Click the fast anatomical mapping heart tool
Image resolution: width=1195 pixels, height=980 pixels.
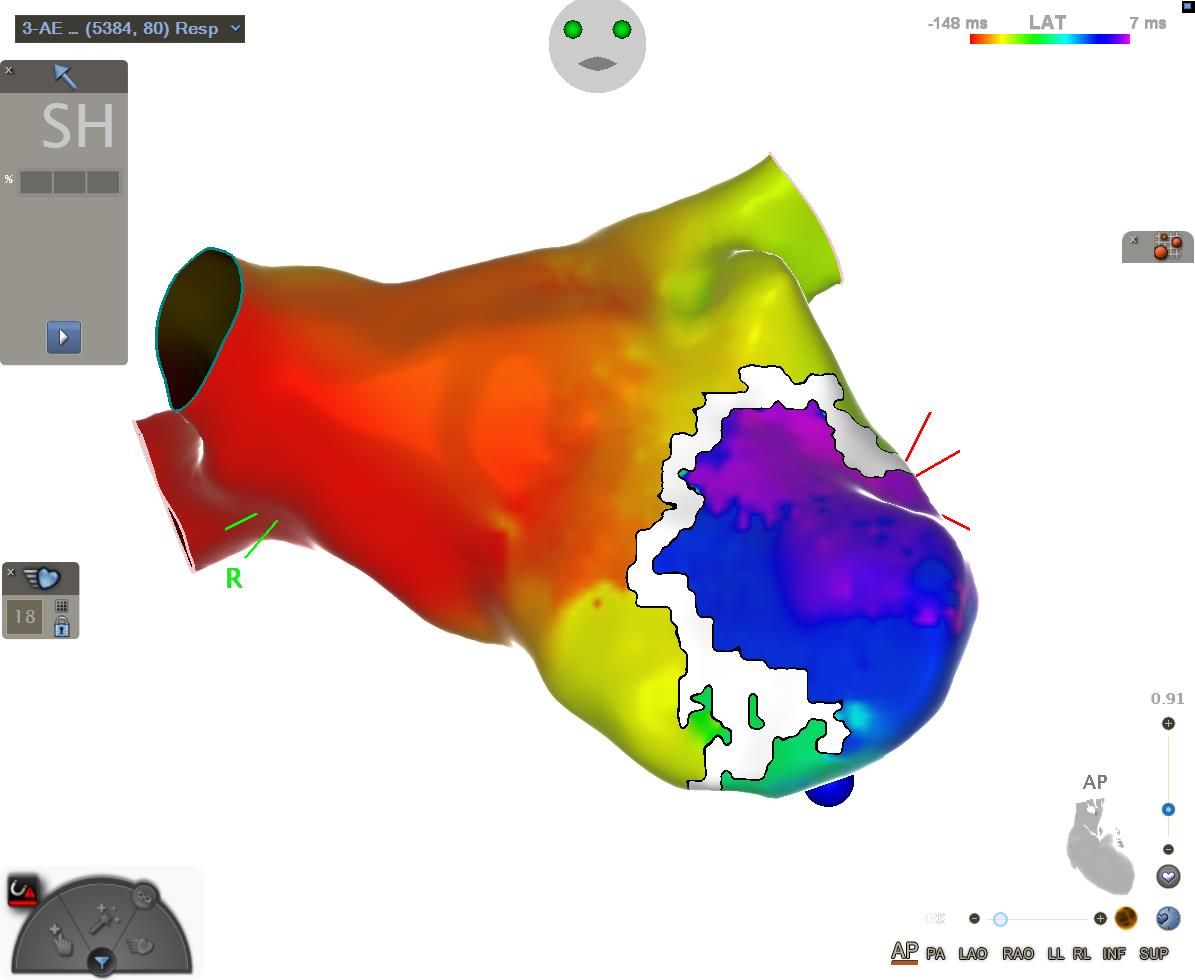pyautogui.click(x=141, y=944)
